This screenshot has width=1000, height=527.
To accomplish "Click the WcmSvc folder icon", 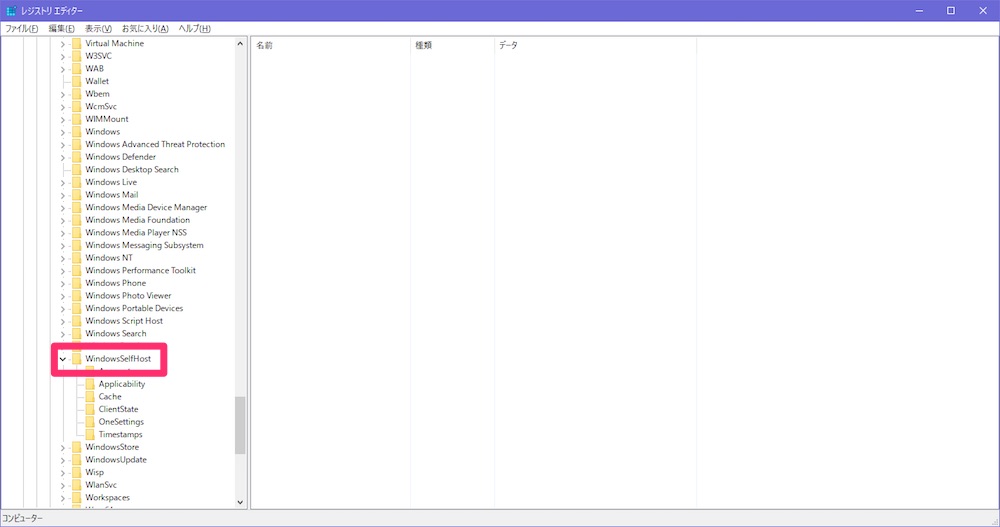I will tap(77, 107).
